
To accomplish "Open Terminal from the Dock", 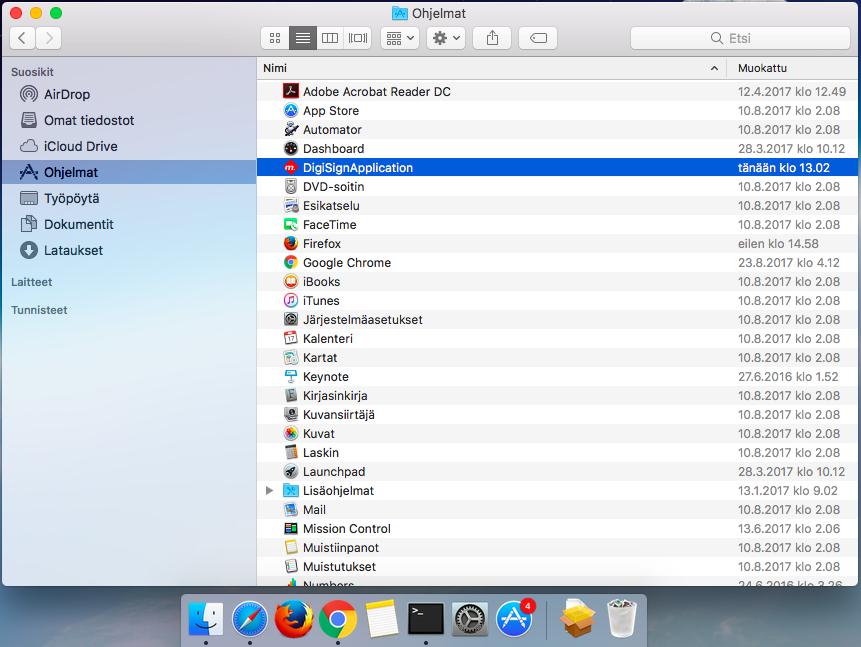I will pyautogui.click(x=426, y=619).
